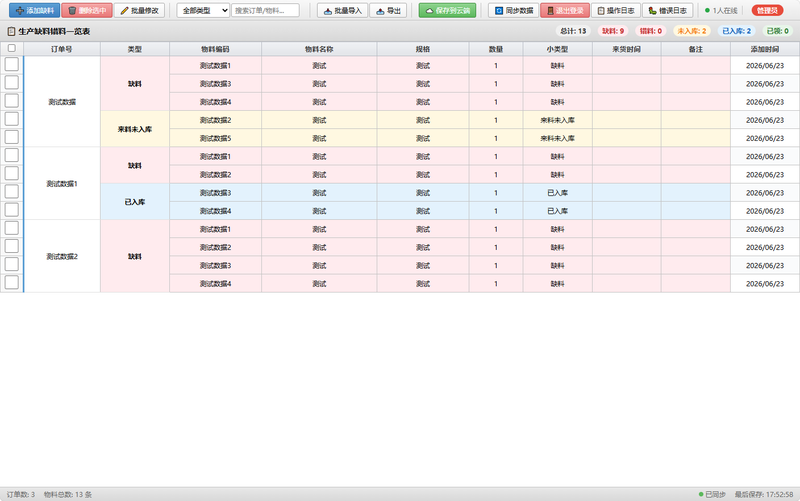This screenshot has height=501, width=800.
Task: Click the 小类型 column header
Action: 558,49
